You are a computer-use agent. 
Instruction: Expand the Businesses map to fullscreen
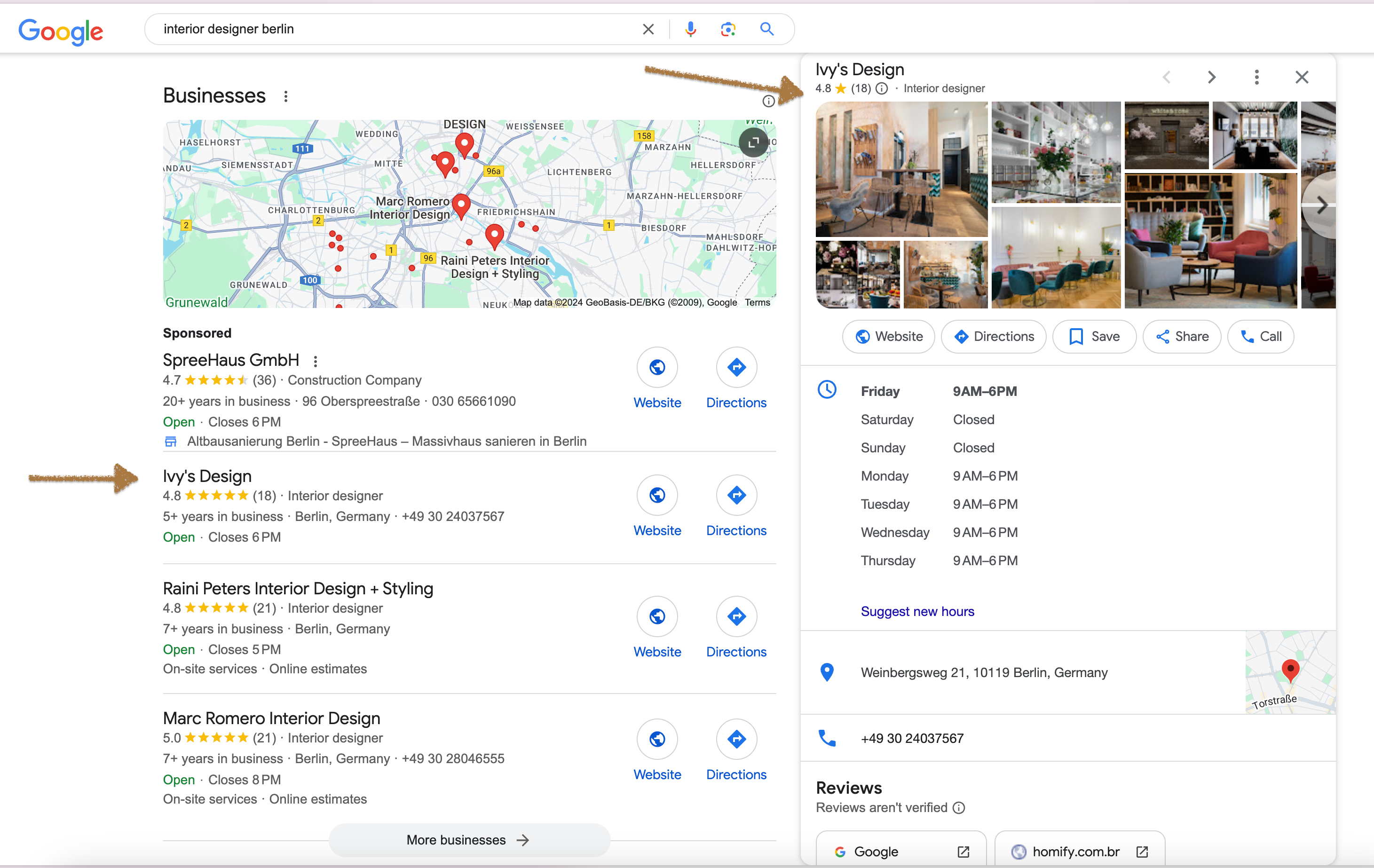tap(753, 142)
